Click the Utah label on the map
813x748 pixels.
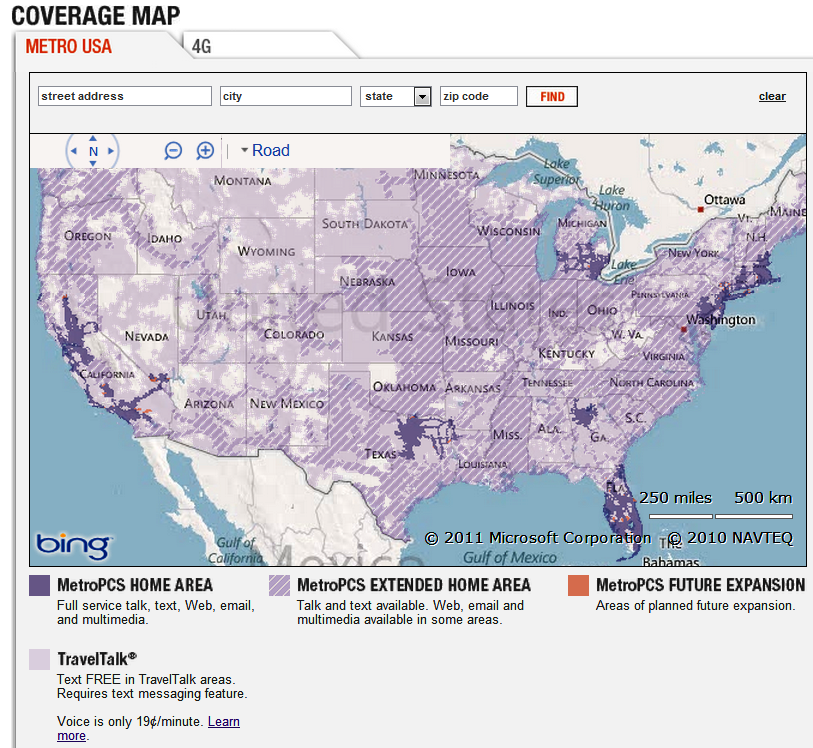(211, 315)
